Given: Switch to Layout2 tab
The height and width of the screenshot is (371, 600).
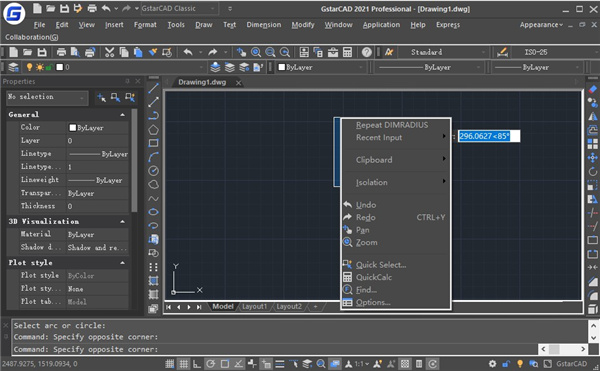Looking at the screenshot, I should point(289,307).
